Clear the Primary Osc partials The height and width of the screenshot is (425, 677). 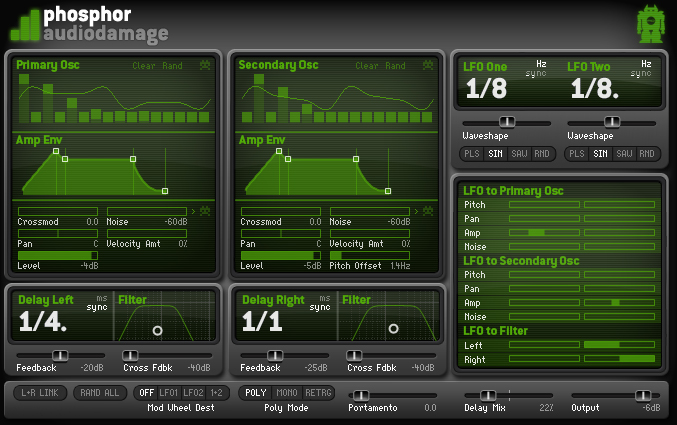(144, 66)
